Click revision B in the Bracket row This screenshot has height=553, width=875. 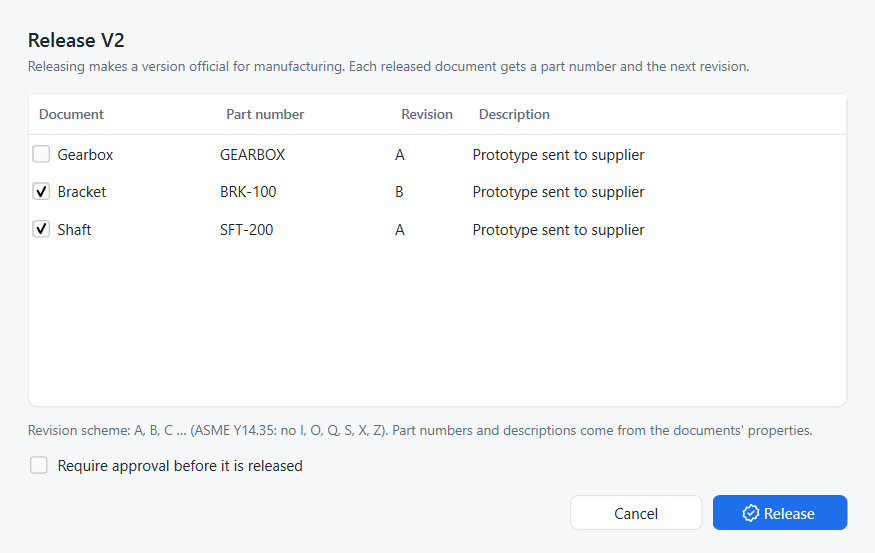[399, 192]
